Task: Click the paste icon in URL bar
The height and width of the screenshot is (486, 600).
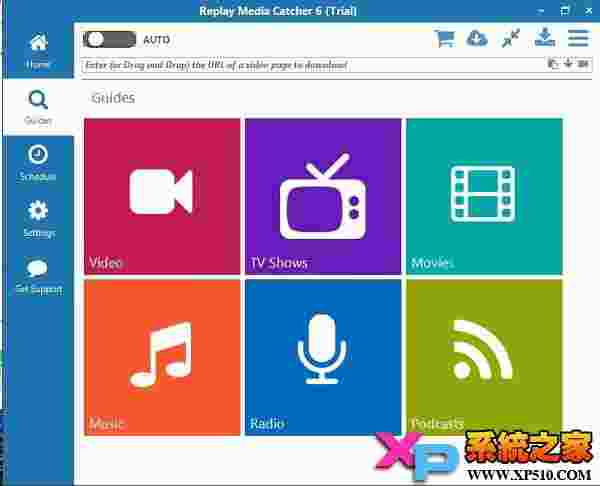Action: tap(553, 64)
